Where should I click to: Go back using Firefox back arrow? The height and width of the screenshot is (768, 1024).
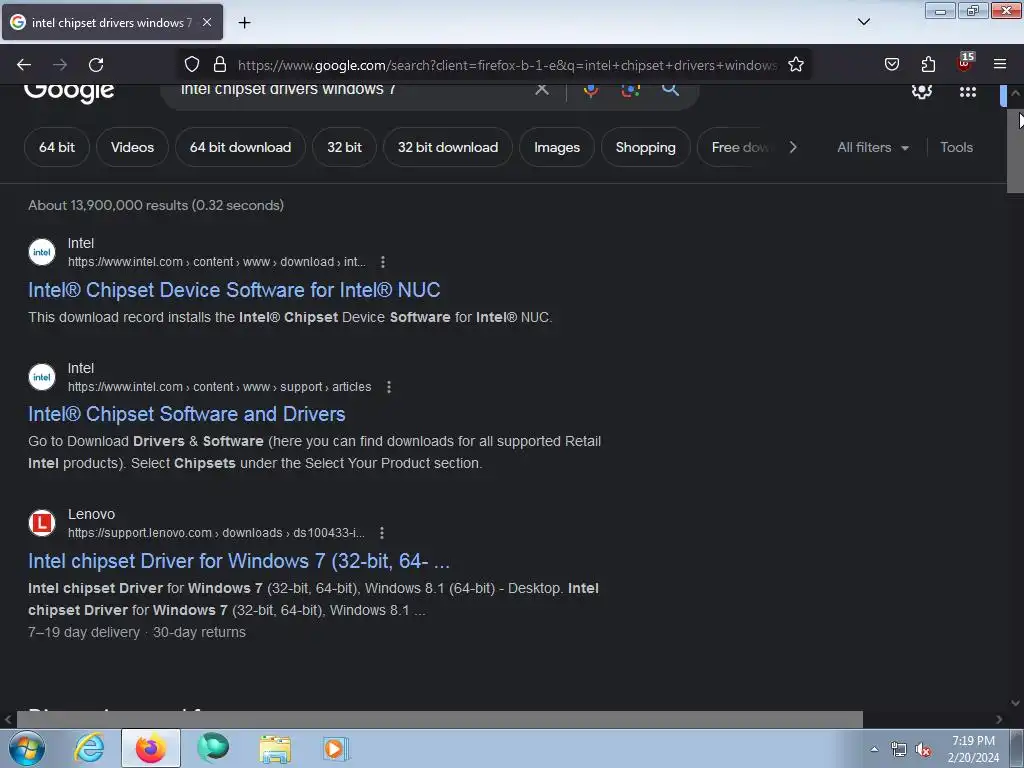(24, 65)
